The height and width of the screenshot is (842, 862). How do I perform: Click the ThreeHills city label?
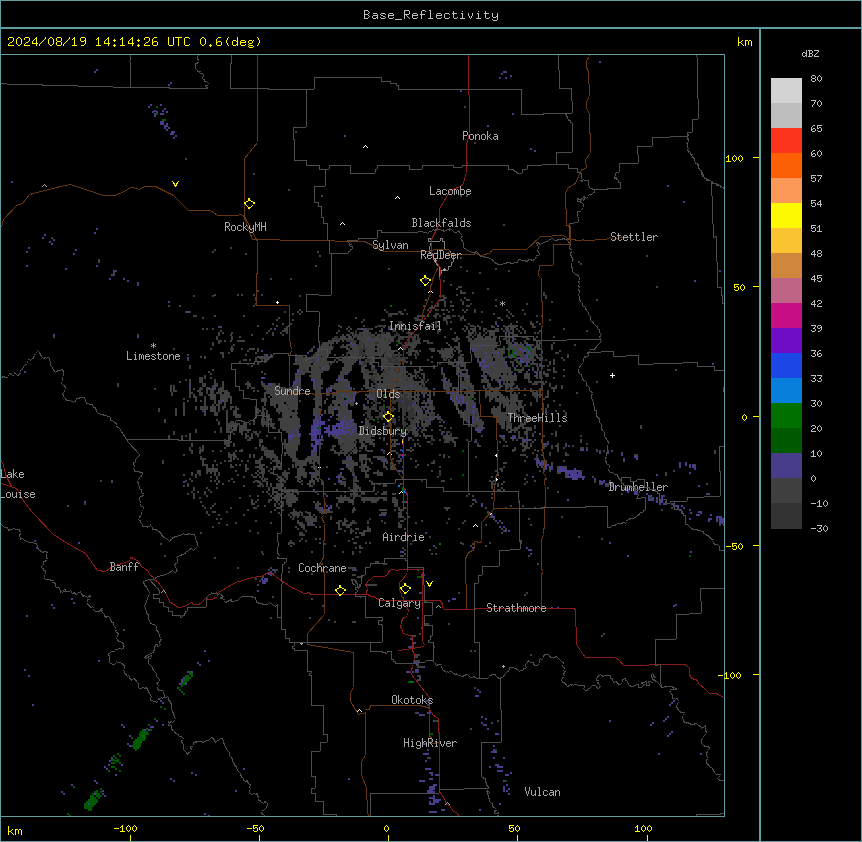coord(537,418)
